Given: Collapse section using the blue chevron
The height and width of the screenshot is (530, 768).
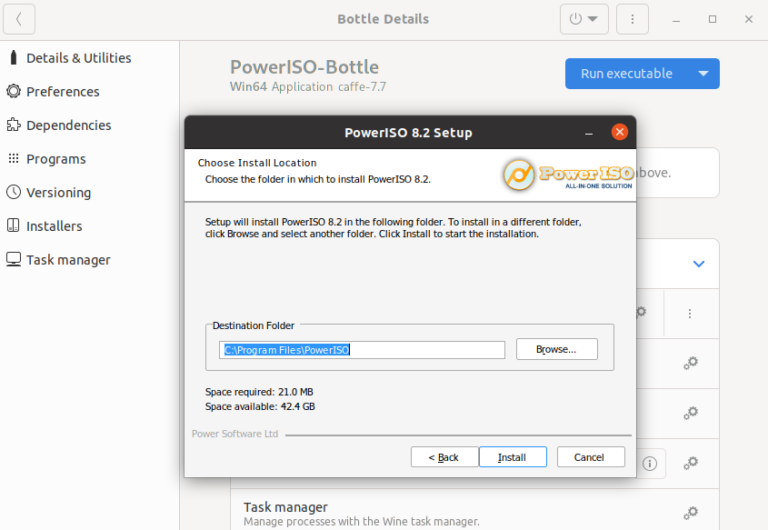Looking at the screenshot, I should click(x=699, y=264).
